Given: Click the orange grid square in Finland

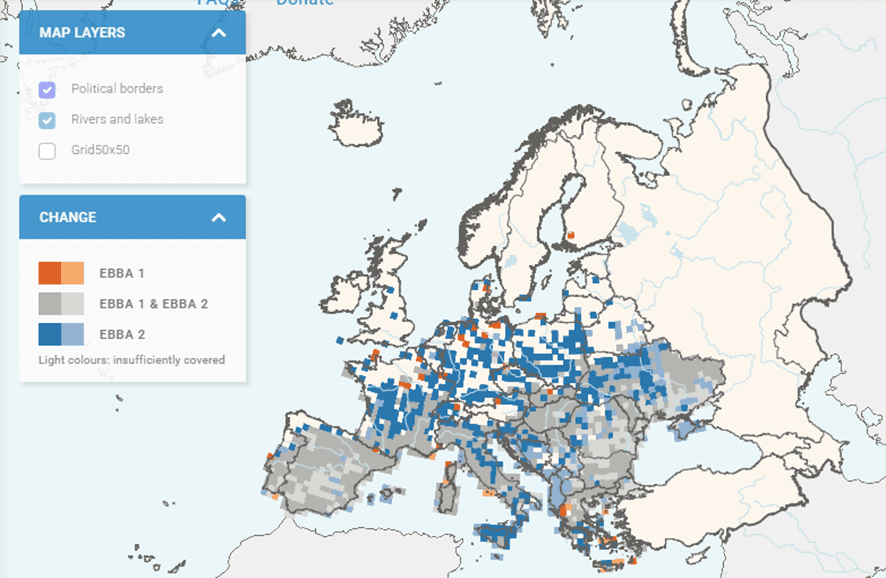Looking at the screenshot, I should tap(571, 237).
